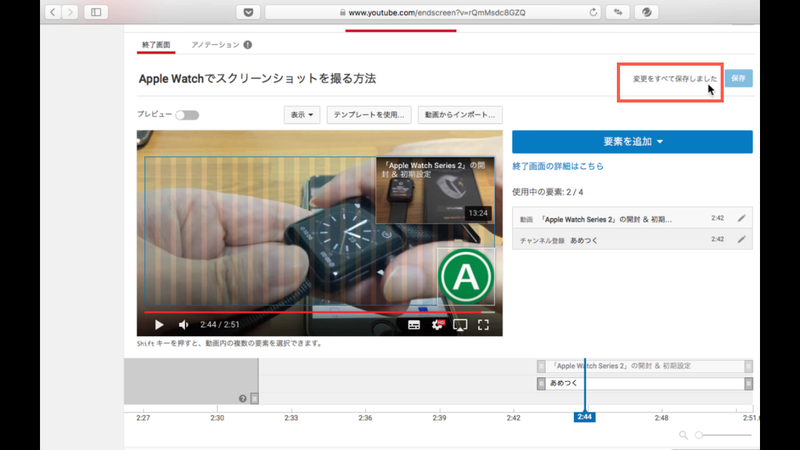The image size is (800, 450).
Task: Open the 表示 dropdown
Action: (x=302, y=115)
